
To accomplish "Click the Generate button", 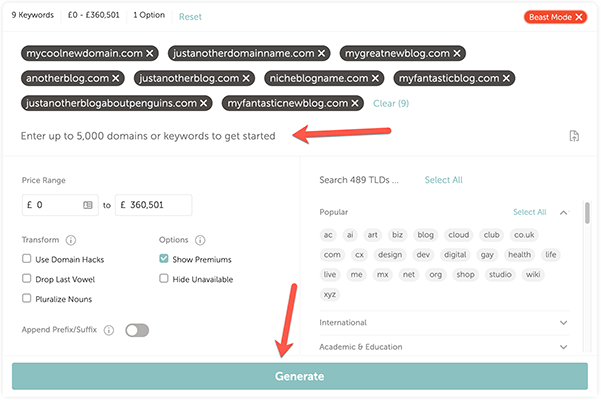I will tap(300, 376).
